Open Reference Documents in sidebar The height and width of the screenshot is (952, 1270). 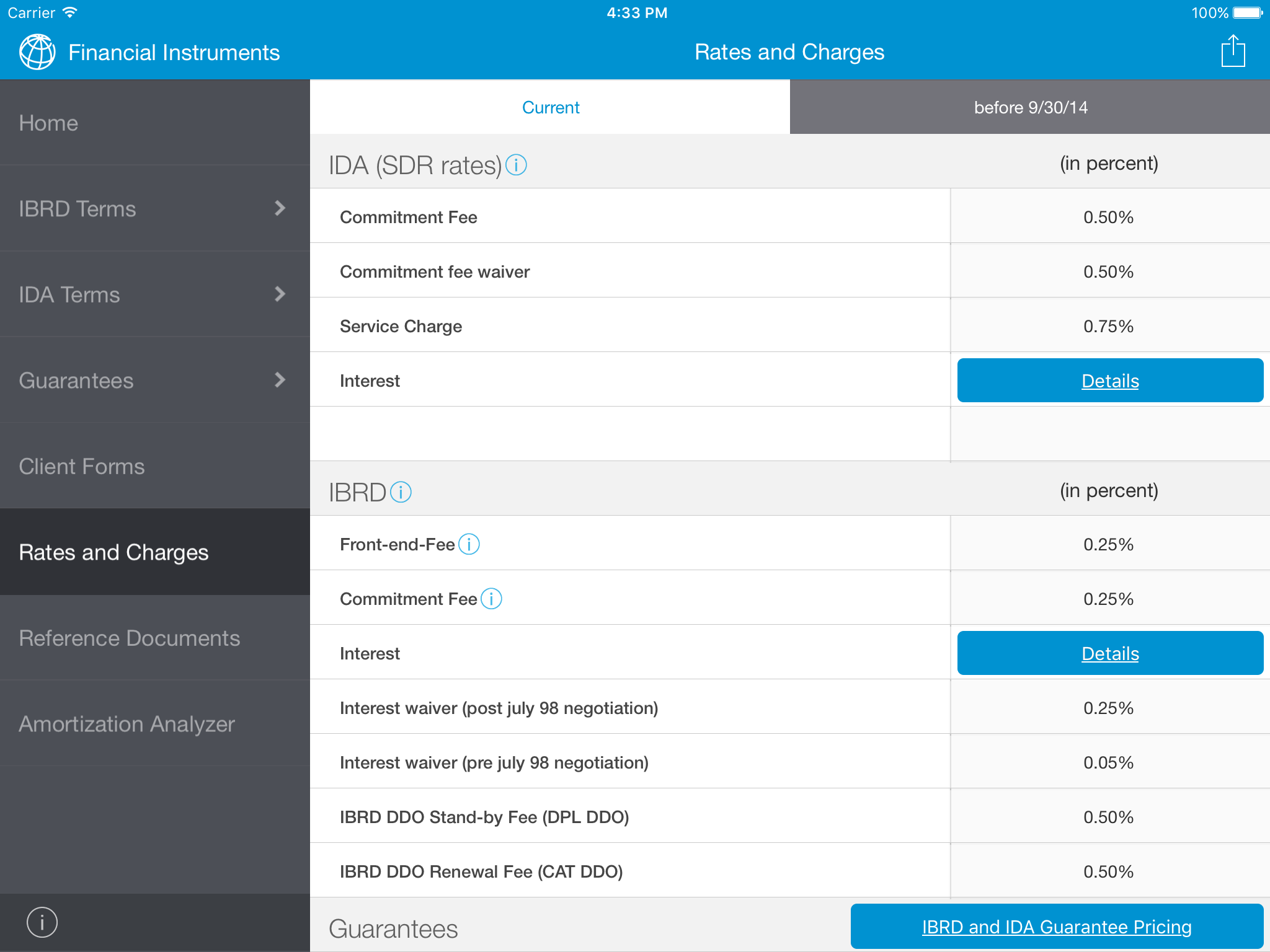155,638
